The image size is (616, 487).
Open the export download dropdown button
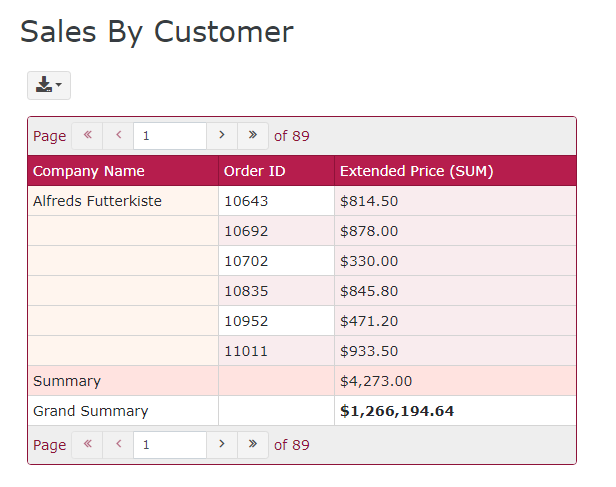[48, 85]
